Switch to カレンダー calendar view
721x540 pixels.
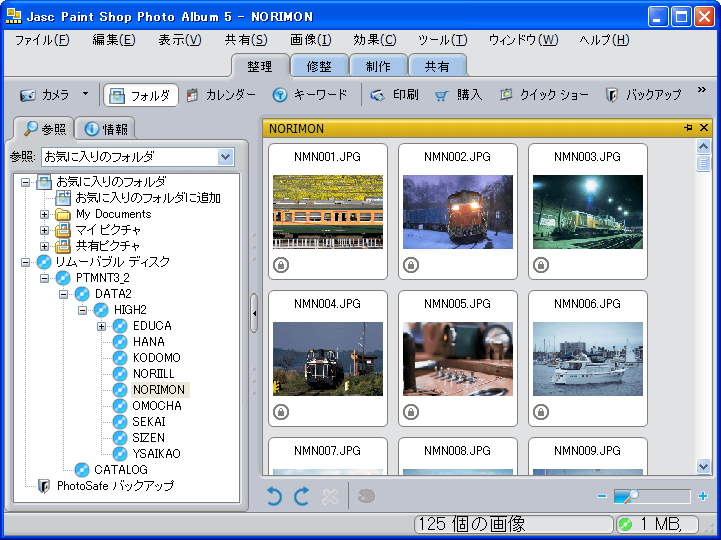point(221,95)
